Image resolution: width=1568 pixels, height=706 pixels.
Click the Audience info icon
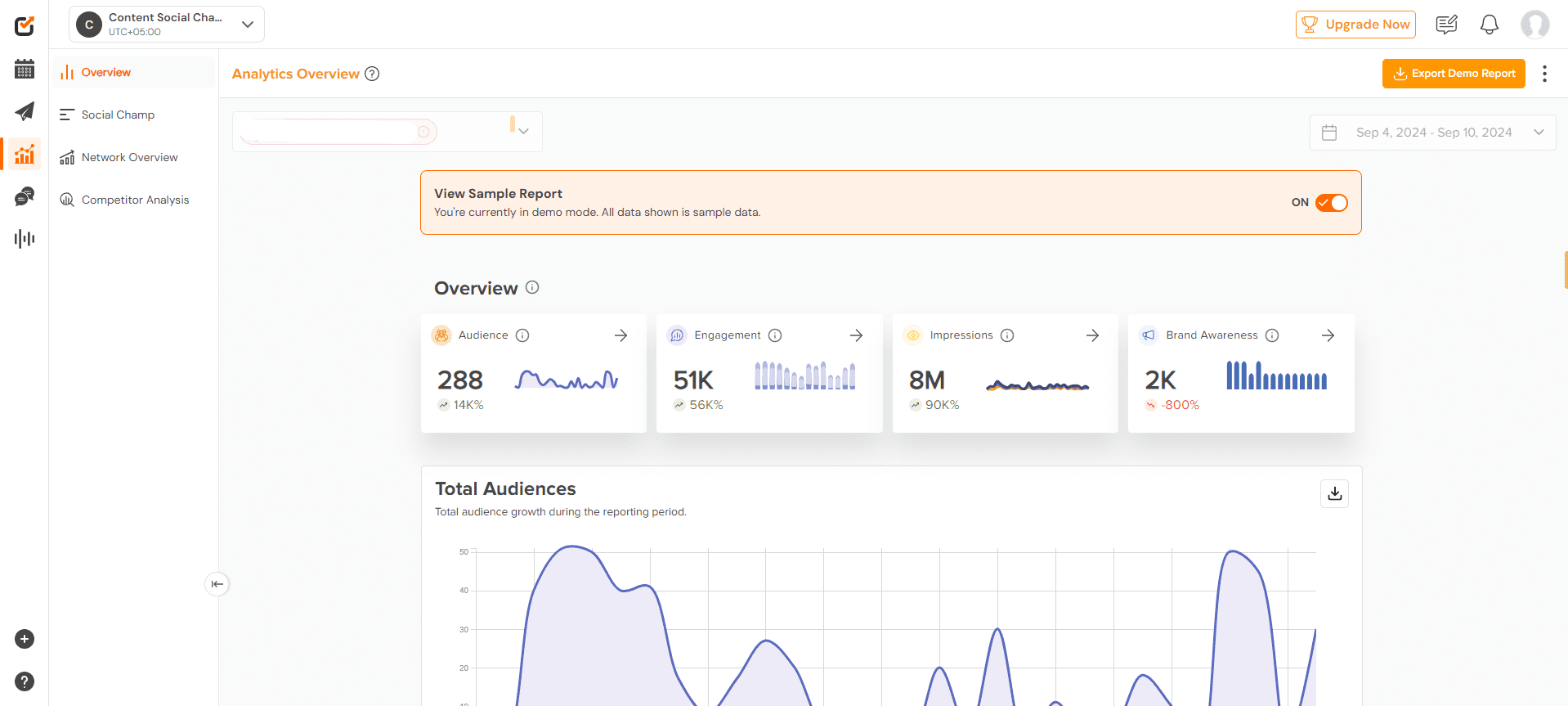point(522,335)
